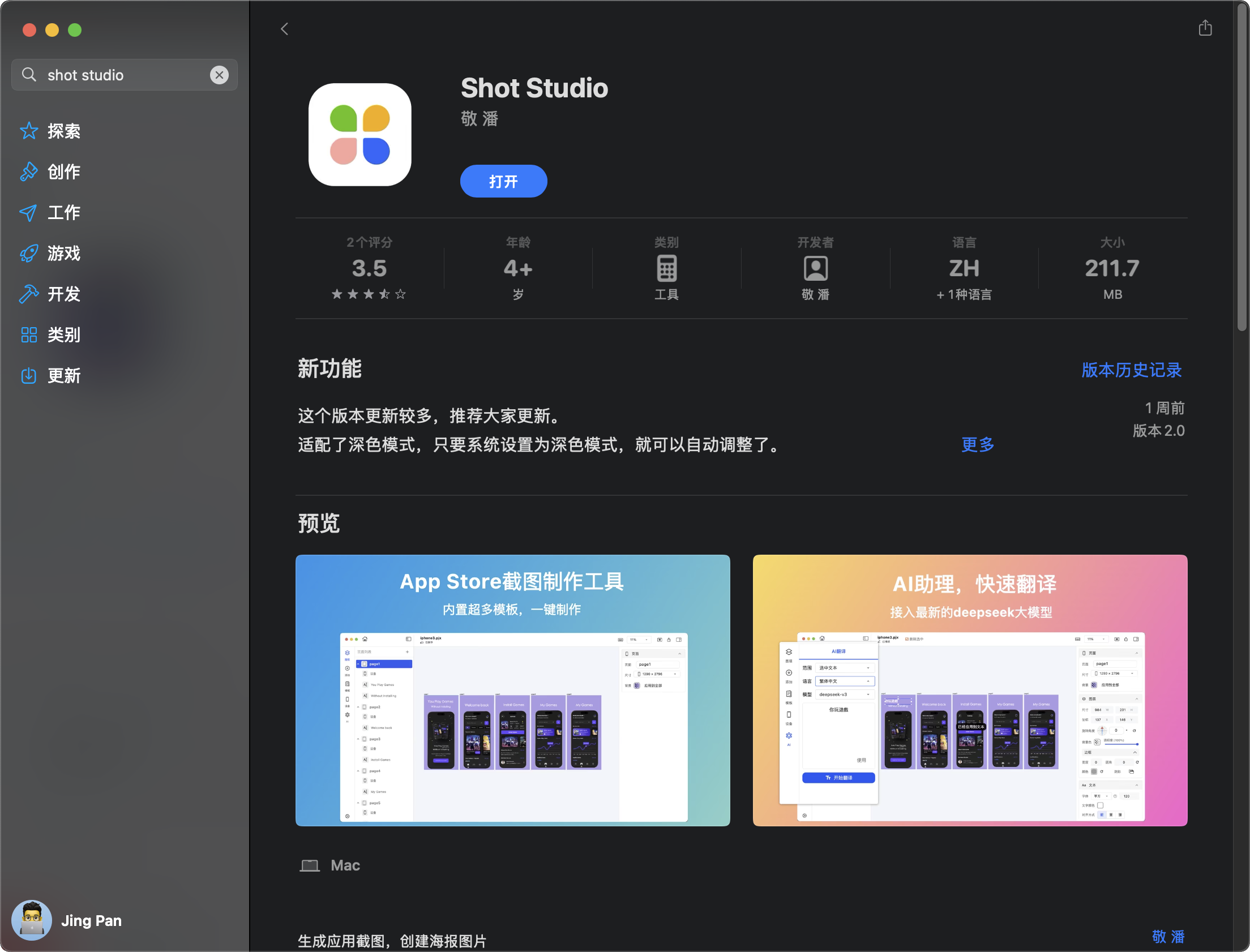The image size is (1250, 952).
Task: Open the AI助理 preview screenshot
Action: (970, 689)
